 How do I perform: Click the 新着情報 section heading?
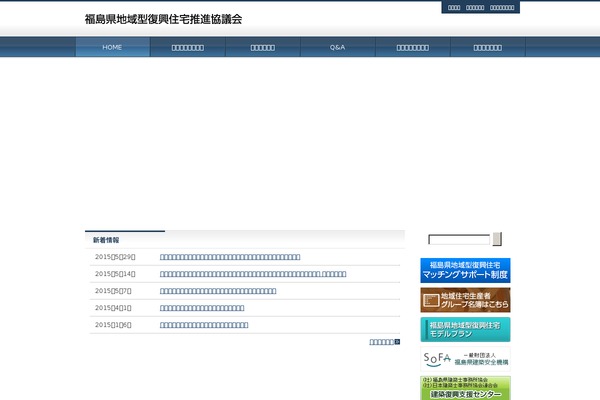tap(106, 240)
